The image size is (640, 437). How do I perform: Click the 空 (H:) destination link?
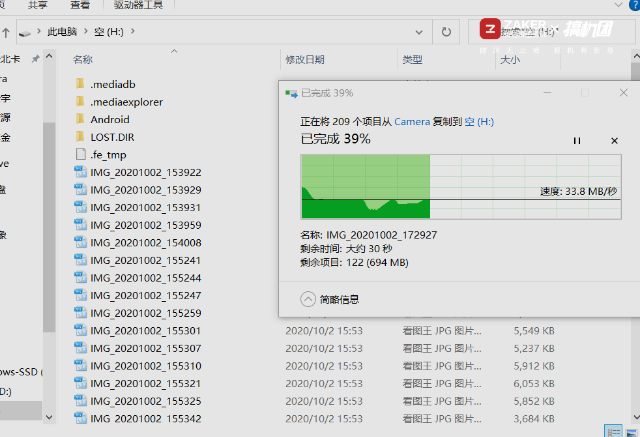point(479,122)
